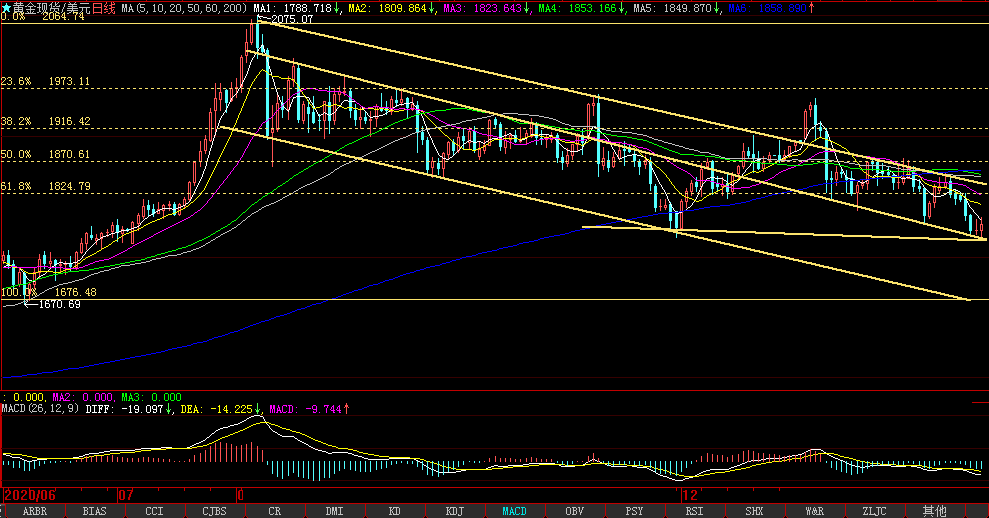Click the 0.0% 2064.74 Fibonacci label
This screenshot has height=518, width=989.
point(42,17)
